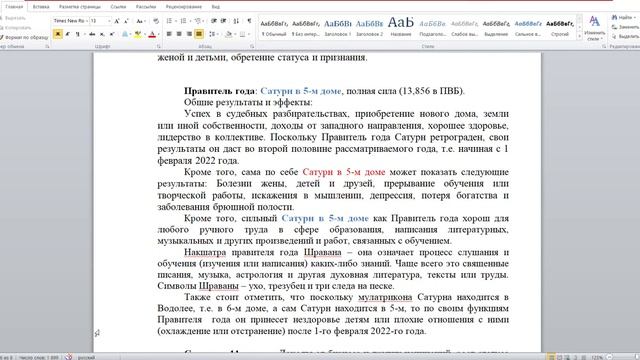Viewport: 640px width, 360px height.
Task: Switch to the Ссылки tab
Action: tap(118, 7)
